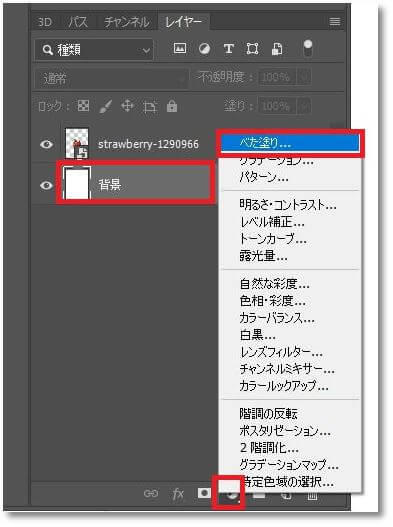Open the Layers panel hamburger menu
Screen dimensions: 393x527
pos(335,22)
